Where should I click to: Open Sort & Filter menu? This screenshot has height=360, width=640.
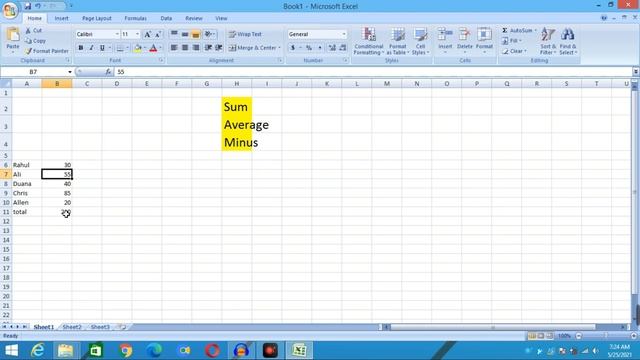pos(548,41)
